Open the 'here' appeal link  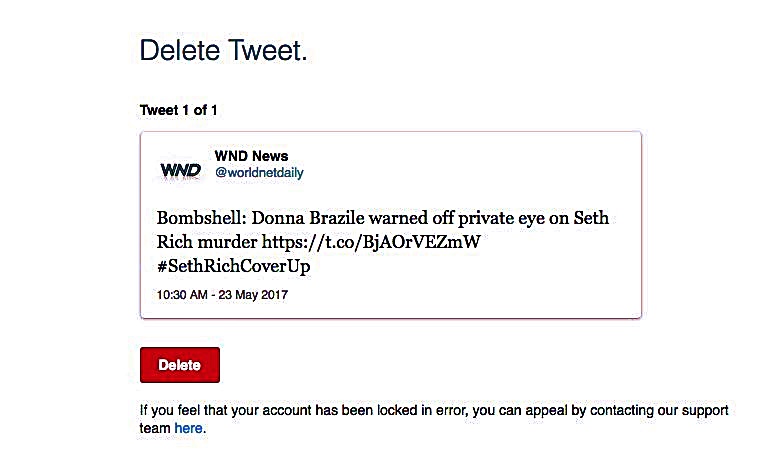(x=188, y=428)
